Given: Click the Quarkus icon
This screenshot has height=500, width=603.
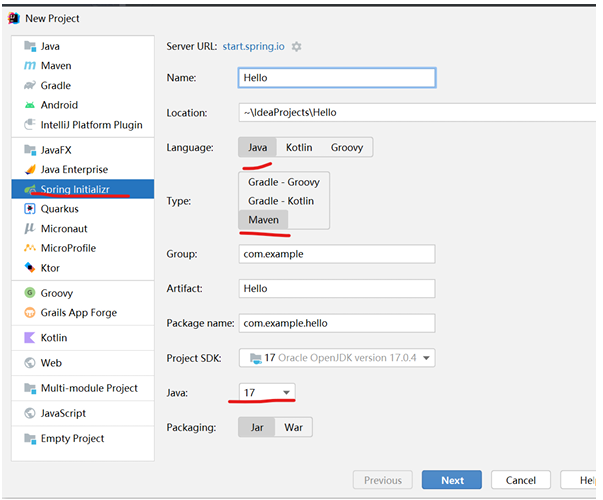Looking at the screenshot, I should pyautogui.click(x=30, y=209).
